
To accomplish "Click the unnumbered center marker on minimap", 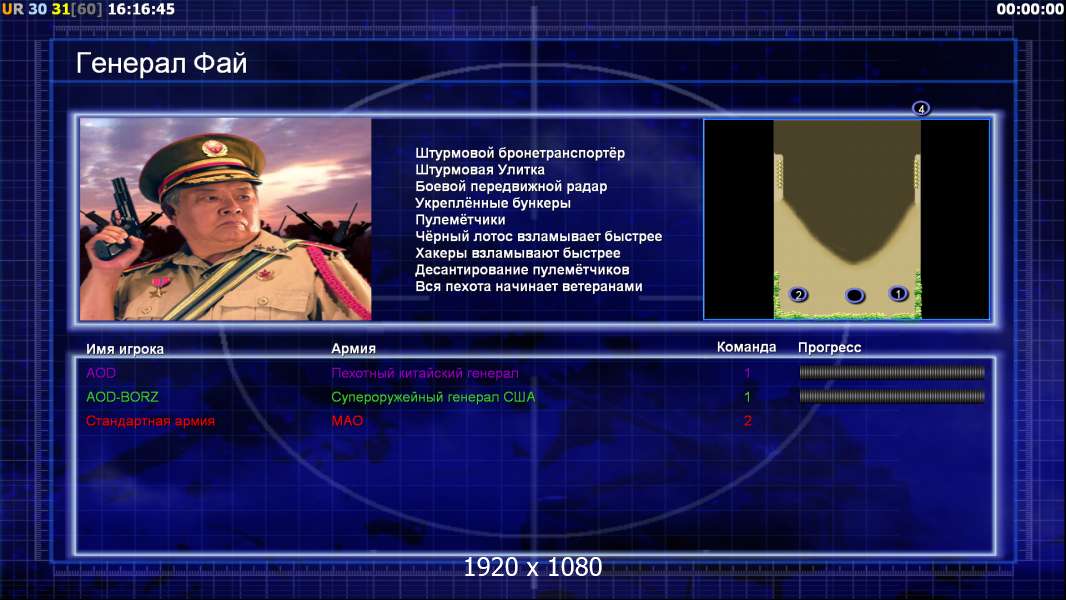I will tap(855, 296).
